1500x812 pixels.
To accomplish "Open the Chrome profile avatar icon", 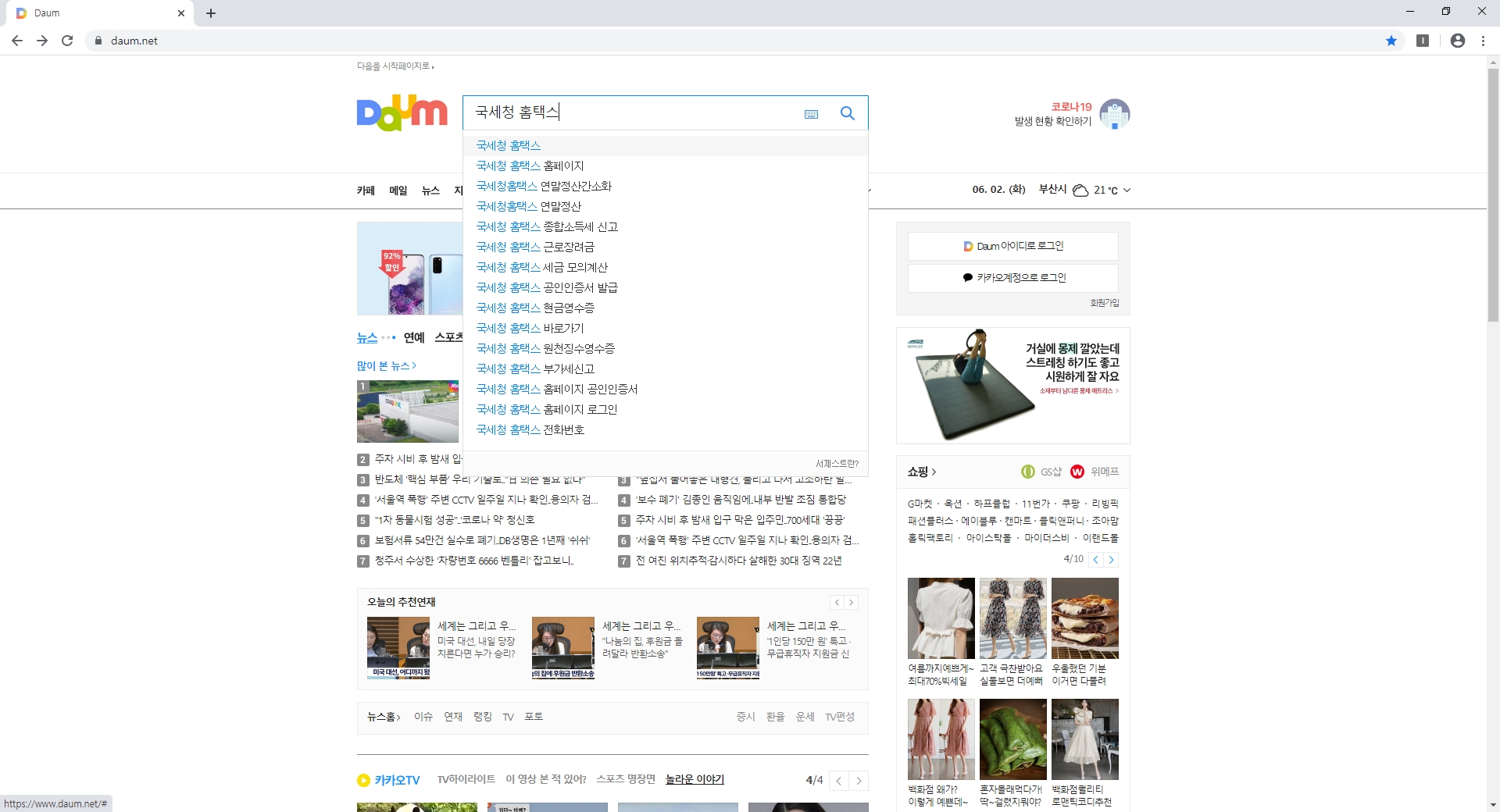I will pyautogui.click(x=1457, y=41).
